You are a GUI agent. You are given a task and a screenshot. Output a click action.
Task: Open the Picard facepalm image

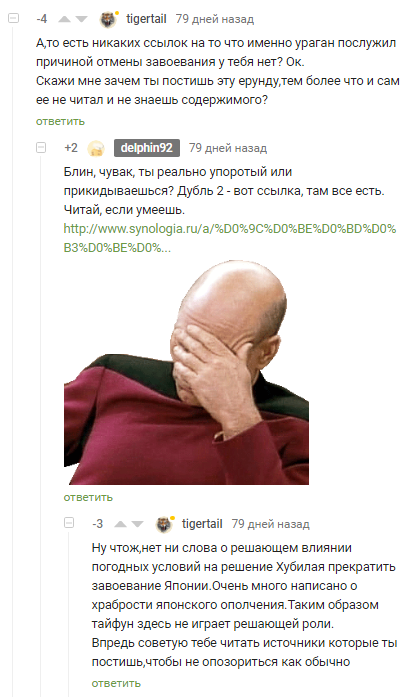tap(186, 373)
